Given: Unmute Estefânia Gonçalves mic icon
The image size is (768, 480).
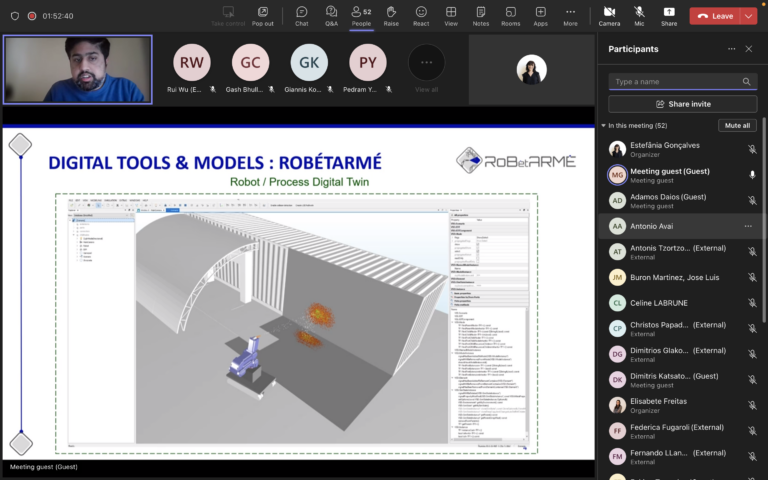Looking at the screenshot, I should point(752,149).
